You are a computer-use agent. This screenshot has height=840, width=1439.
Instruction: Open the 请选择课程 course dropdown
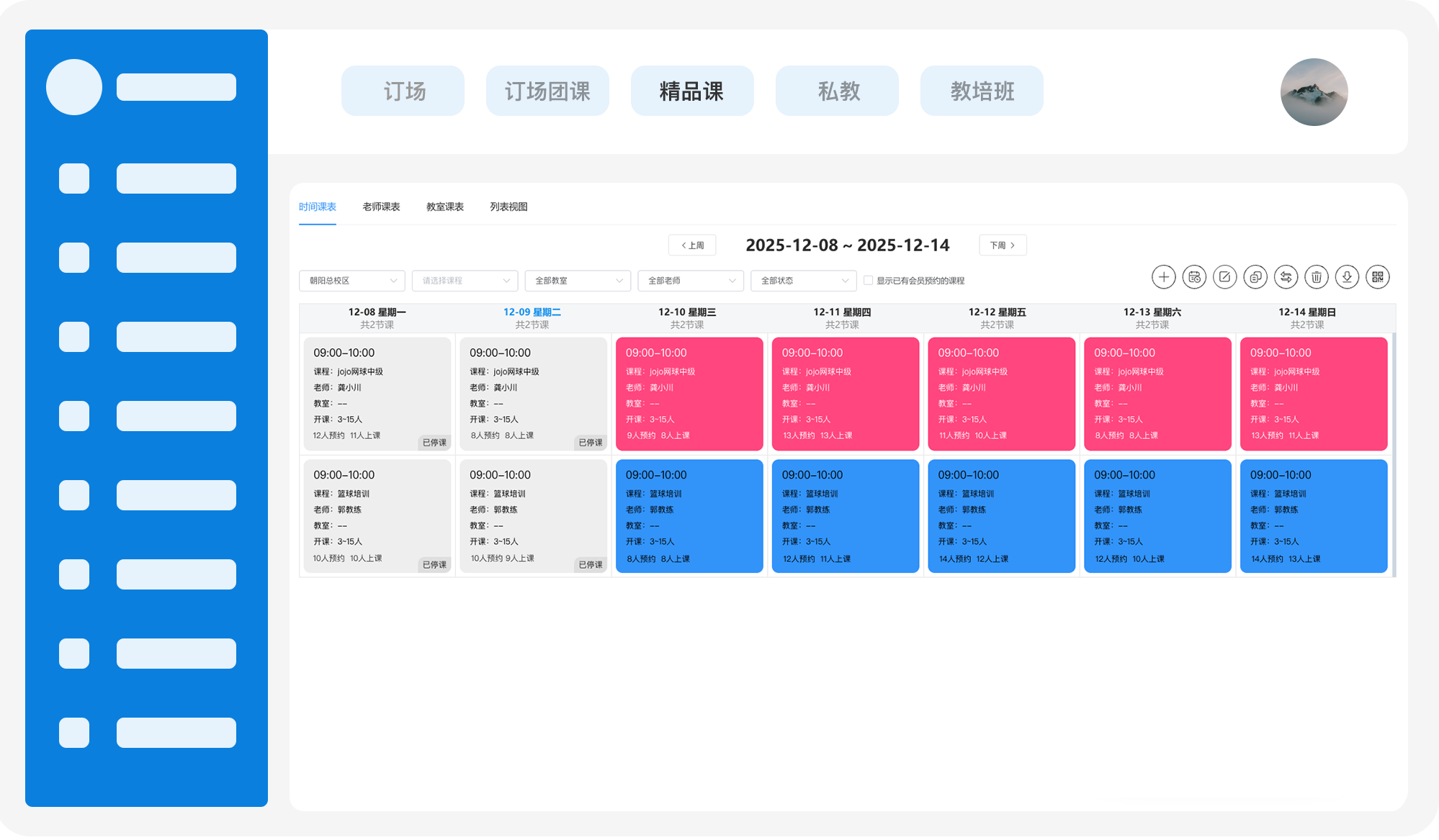tap(465, 281)
